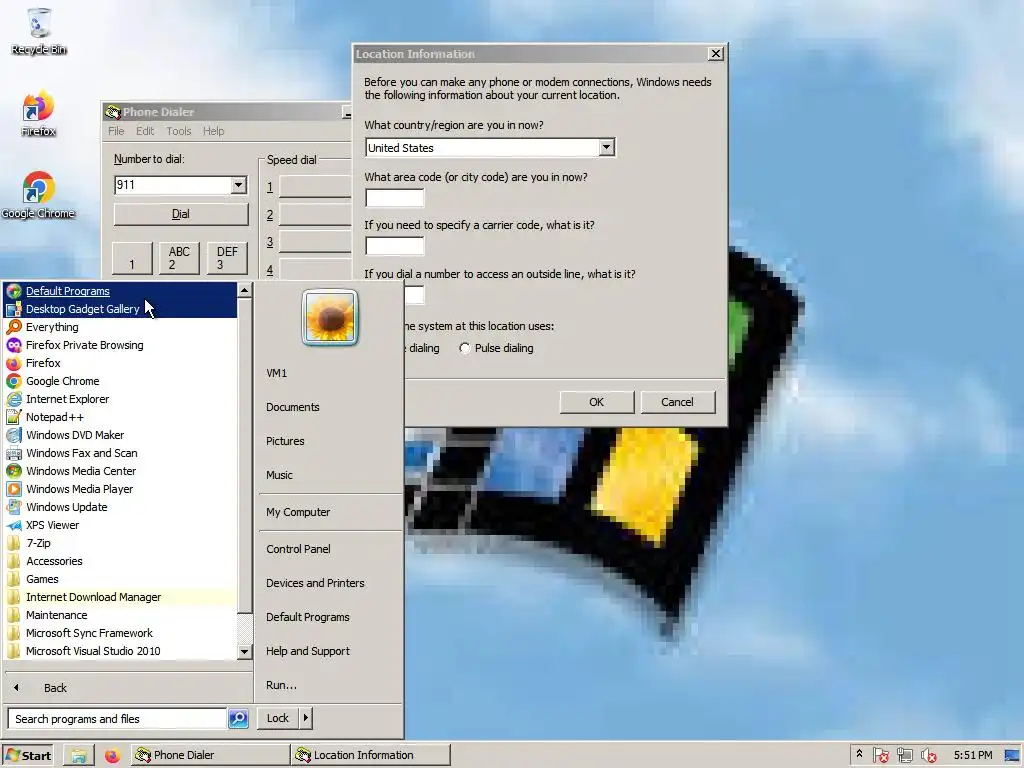Open the Tools menu in Phone Dialer
1024x768 pixels.
[179, 131]
